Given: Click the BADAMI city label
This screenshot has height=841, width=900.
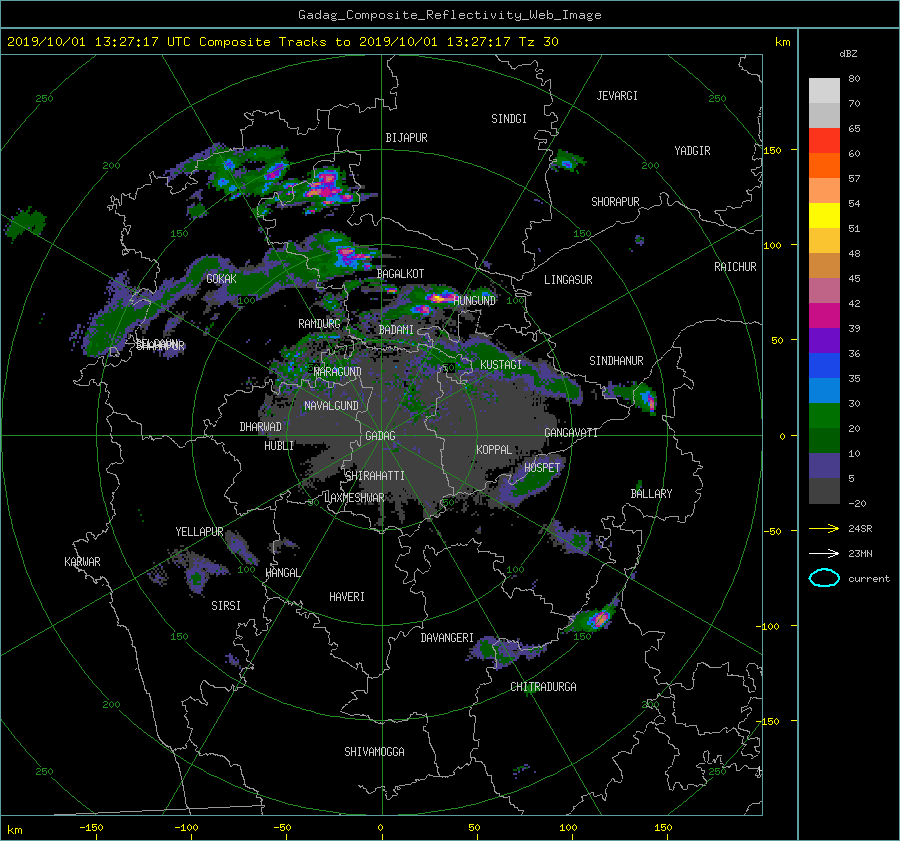Looking at the screenshot, I should (396, 330).
